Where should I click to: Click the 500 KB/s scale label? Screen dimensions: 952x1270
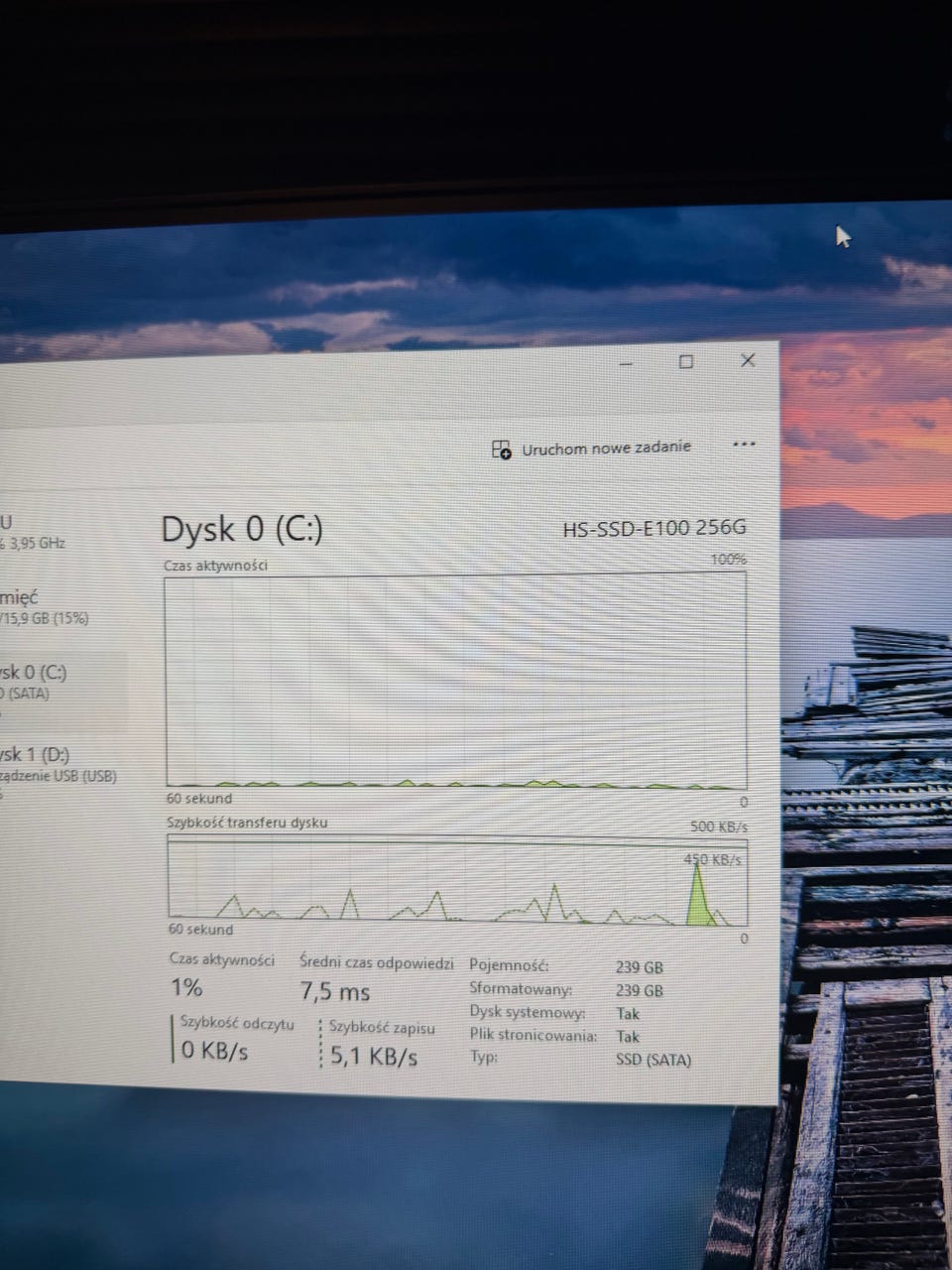tap(719, 826)
